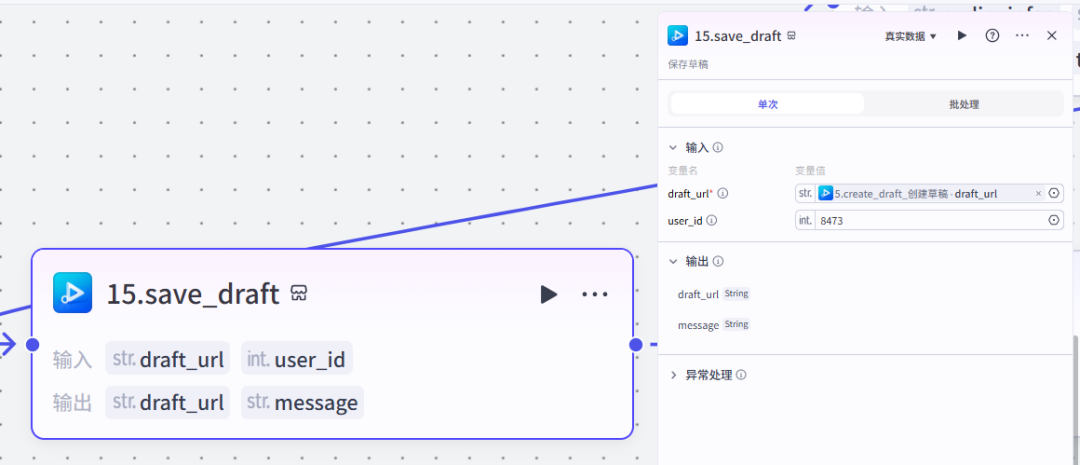
Task: Show info tooltip for 异常处理
Action: click(740, 375)
